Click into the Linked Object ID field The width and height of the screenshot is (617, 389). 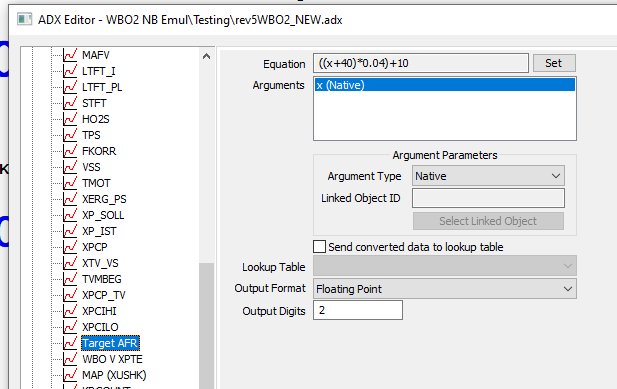[488, 198]
